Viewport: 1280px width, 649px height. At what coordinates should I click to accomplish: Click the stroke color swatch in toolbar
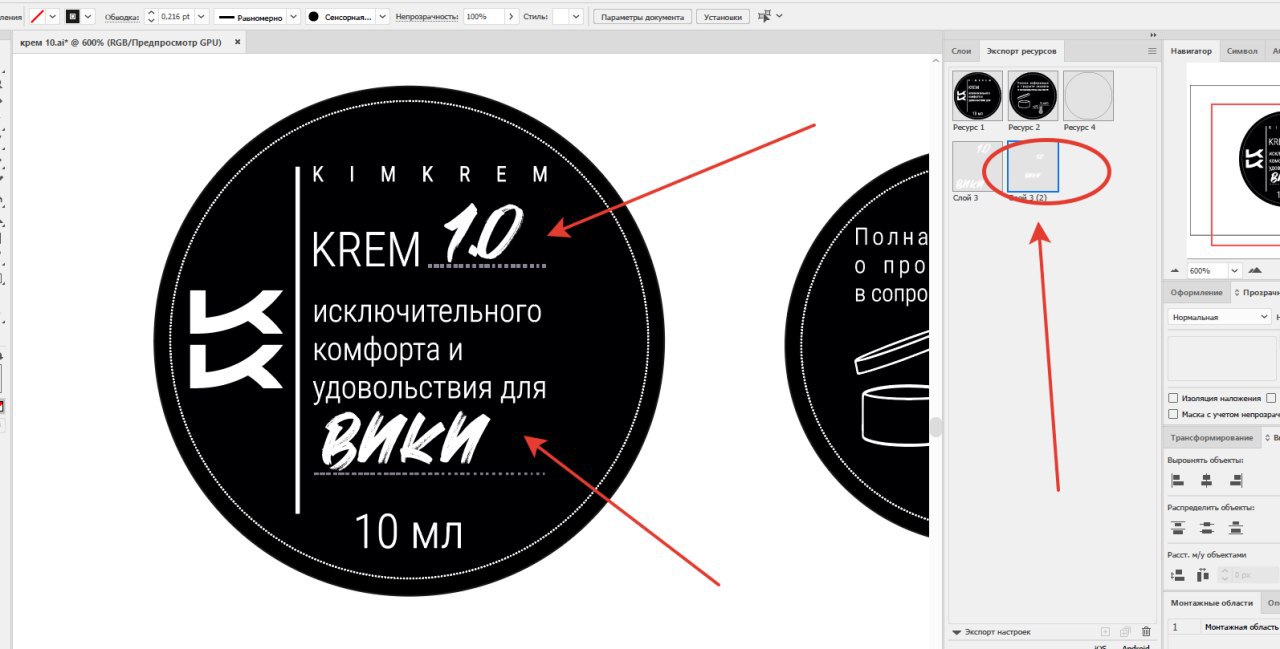(x=73, y=17)
